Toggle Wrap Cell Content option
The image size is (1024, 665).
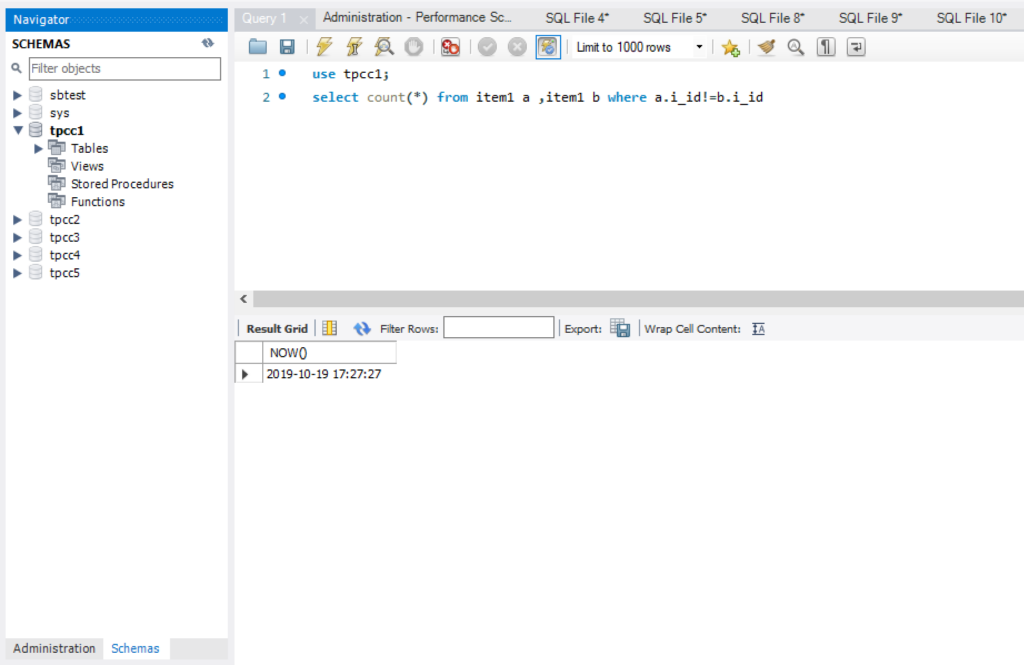758,328
